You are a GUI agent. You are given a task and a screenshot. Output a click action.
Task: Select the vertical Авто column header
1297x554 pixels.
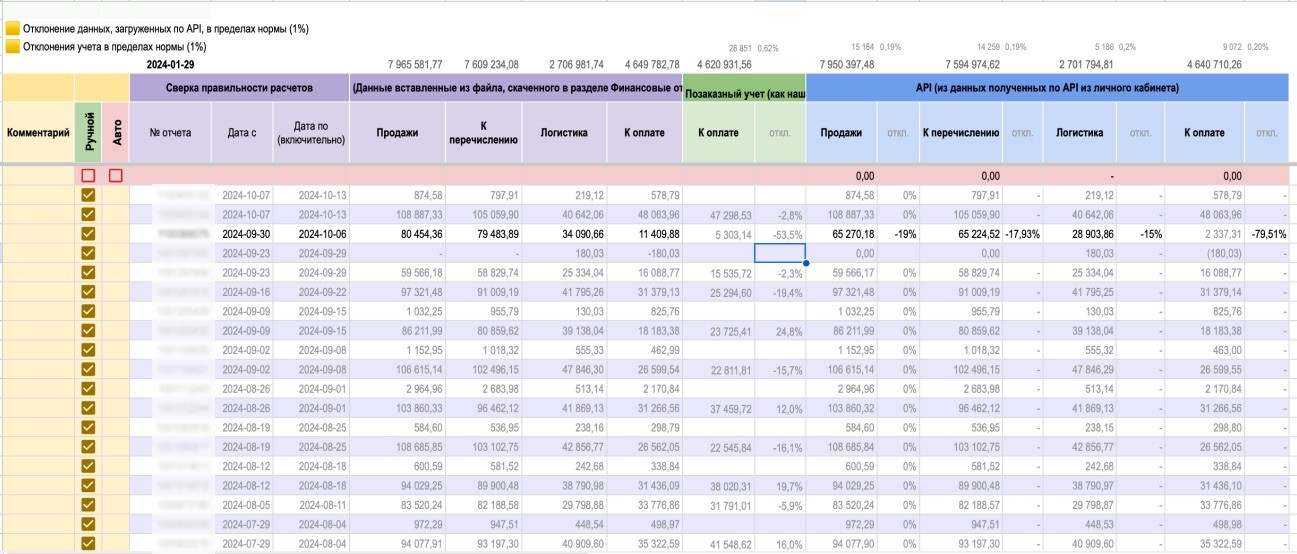click(116, 132)
